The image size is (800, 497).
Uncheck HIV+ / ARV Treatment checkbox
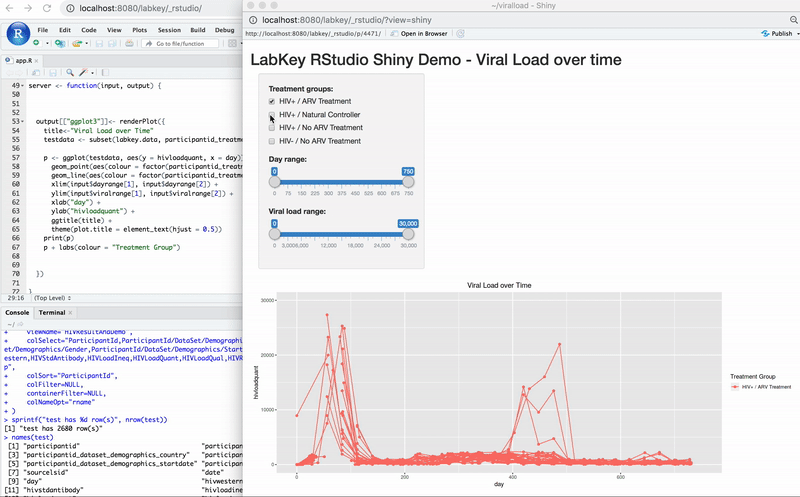click(273, 101)
